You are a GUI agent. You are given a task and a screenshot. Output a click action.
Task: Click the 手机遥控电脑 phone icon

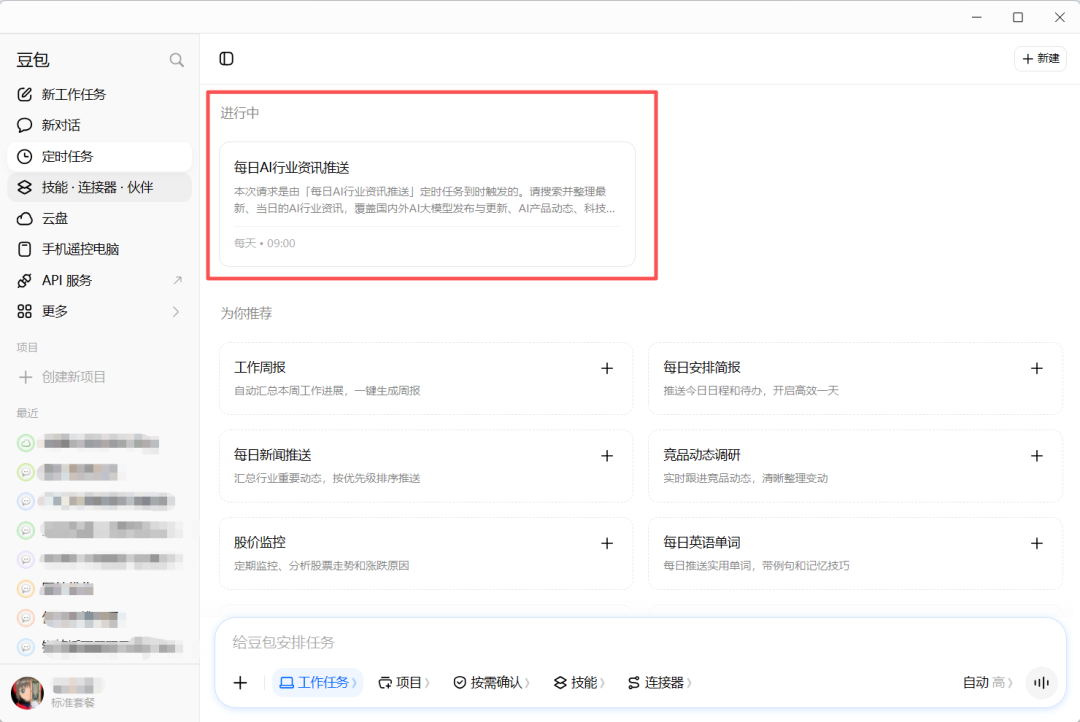pyautogui.click(x=25, y=249)
